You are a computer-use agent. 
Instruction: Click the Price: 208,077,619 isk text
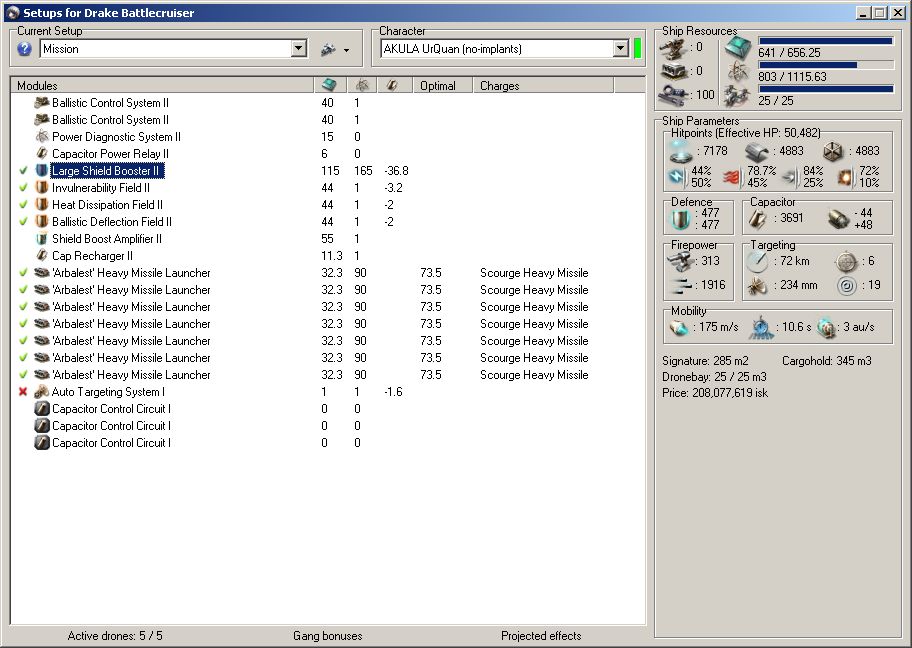(x=715, y=393)
